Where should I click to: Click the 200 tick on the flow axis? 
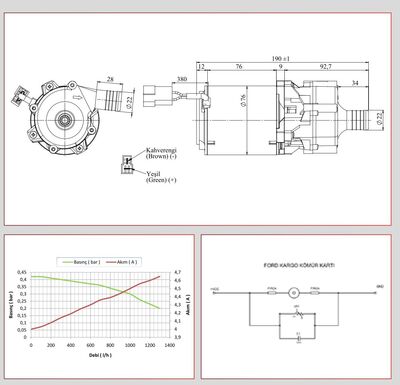coord(51,345)
